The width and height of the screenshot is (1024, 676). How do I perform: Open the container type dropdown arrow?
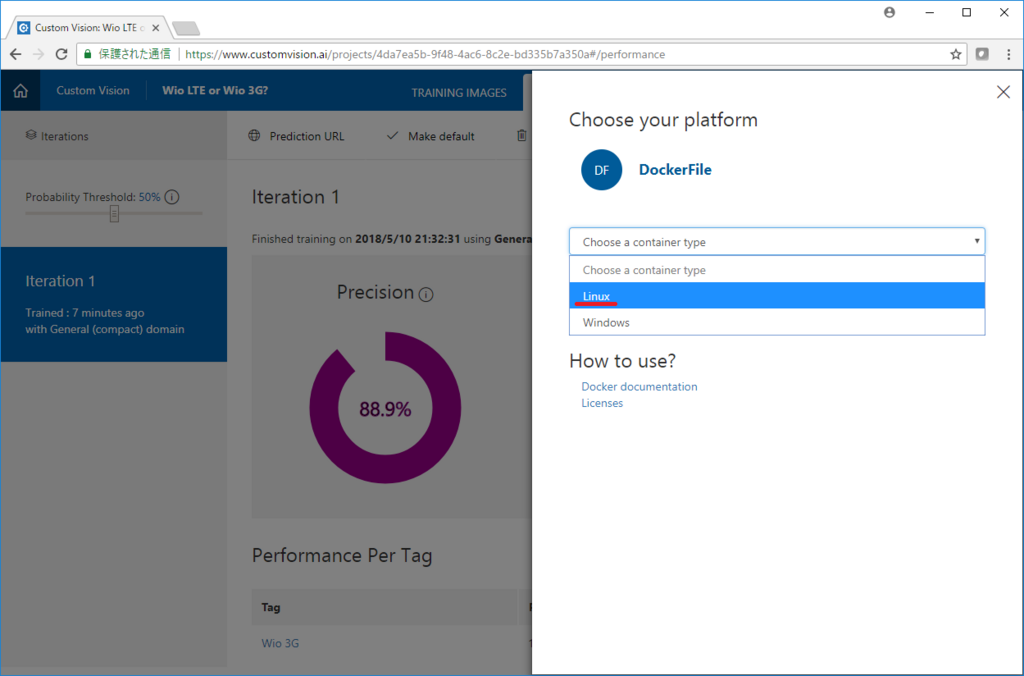click(x=976, y=242)
